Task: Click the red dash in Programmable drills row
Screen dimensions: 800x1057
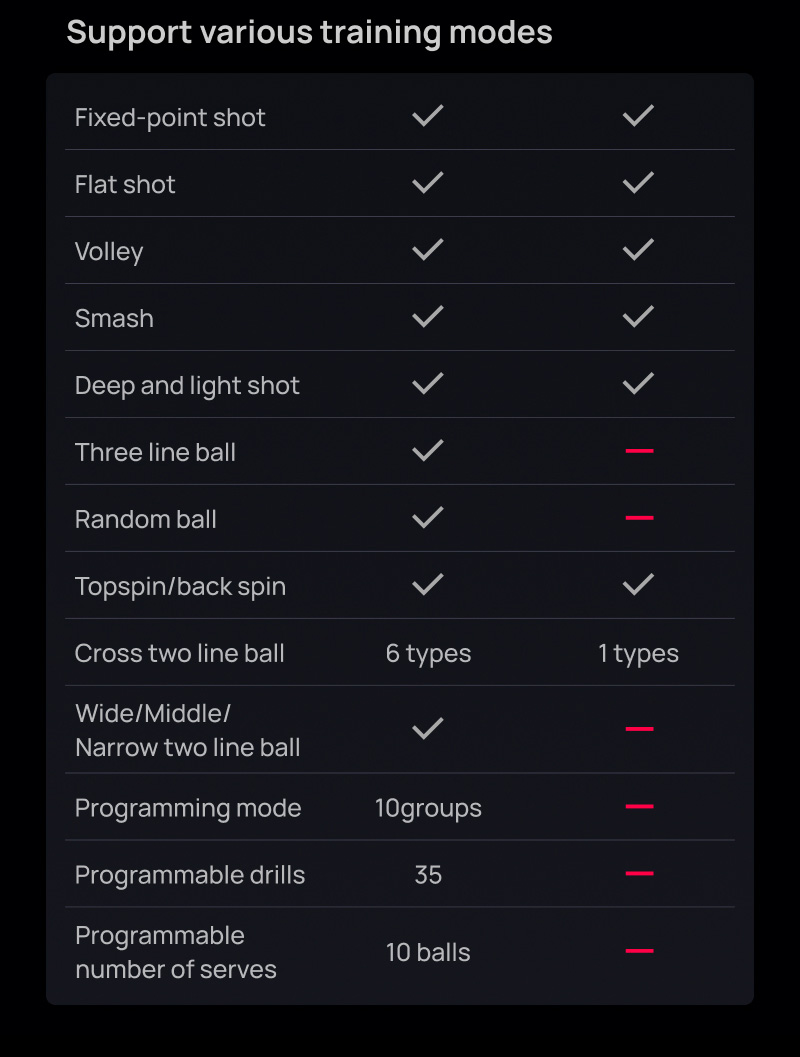Action: [639, 874]
